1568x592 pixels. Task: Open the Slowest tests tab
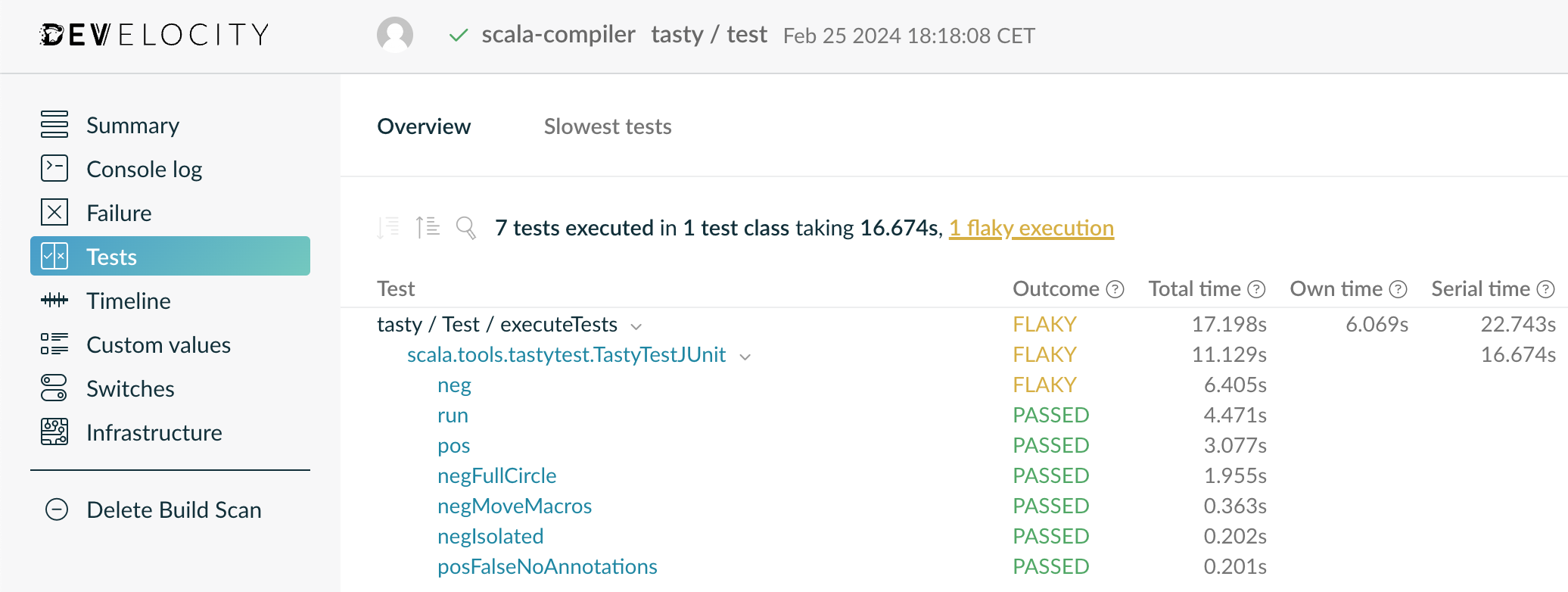coord(608,126)
